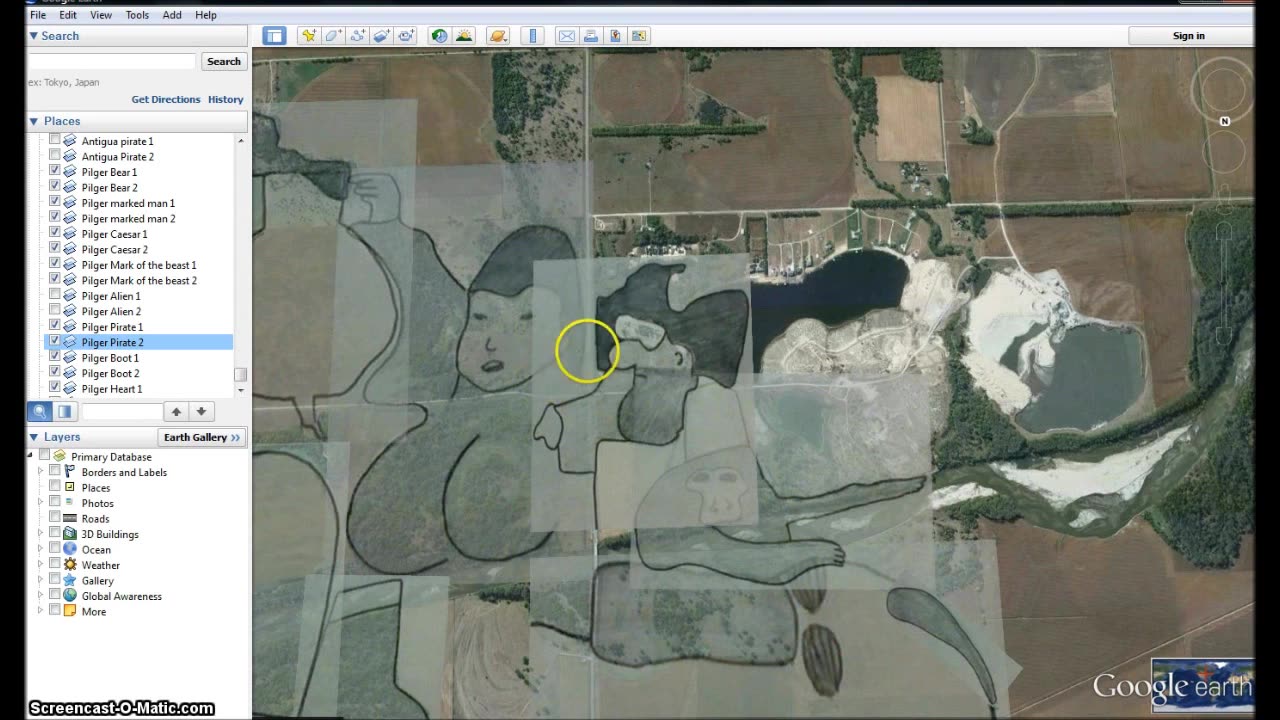The image size is (1280, 720).
Task: Enable the Borders and Labels checkbox
Action: 55,472
